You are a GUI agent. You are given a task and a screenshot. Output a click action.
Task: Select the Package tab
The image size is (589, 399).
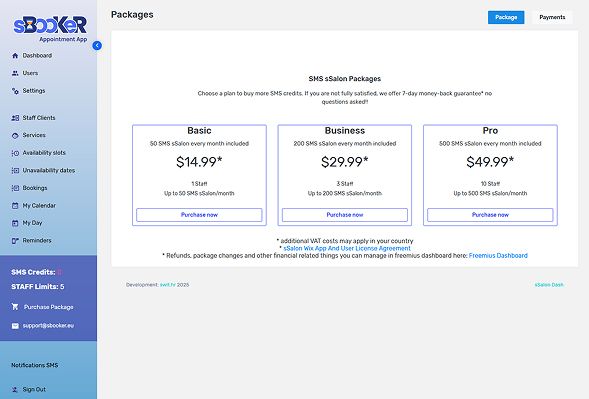(506, 17)
